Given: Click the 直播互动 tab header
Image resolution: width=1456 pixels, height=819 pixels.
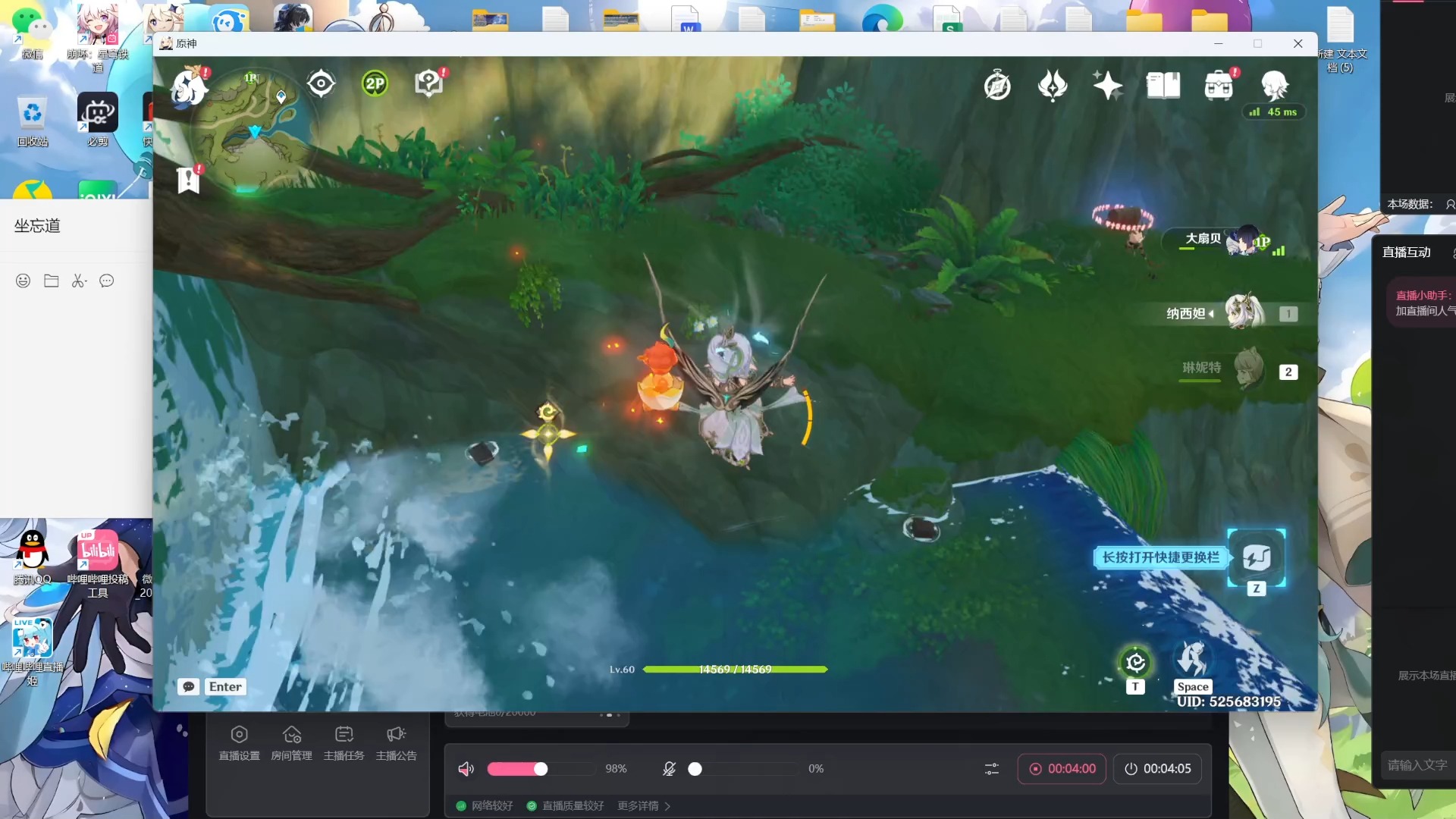Looking at the screenshot, I should pos(1406,253).
